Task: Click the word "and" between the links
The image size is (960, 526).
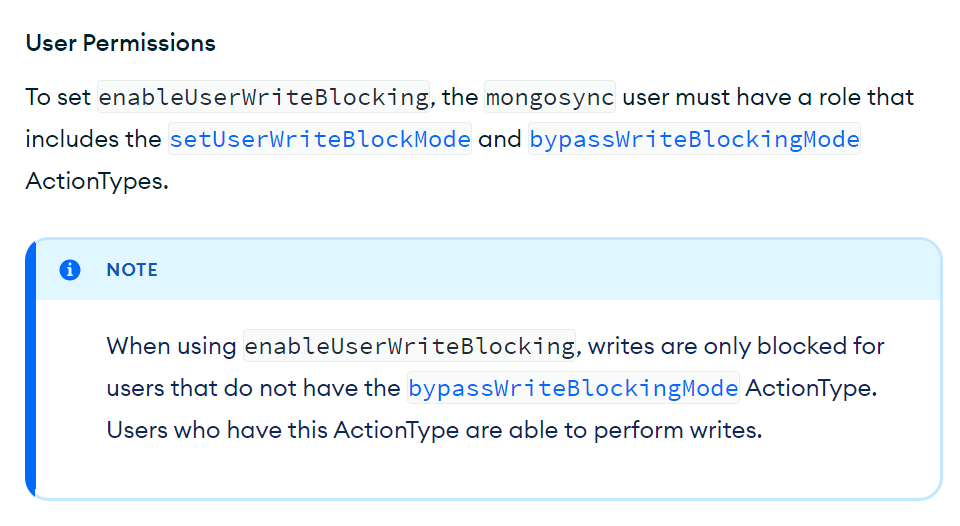Action: (499, 139)
